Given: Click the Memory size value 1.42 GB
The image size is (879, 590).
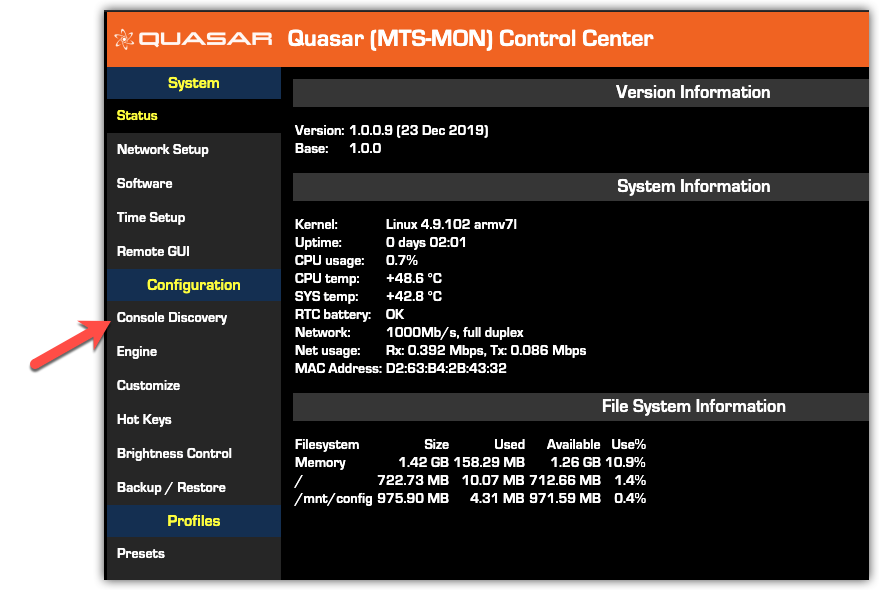Looking at the screenshot, I should click(x=423, y=463).
